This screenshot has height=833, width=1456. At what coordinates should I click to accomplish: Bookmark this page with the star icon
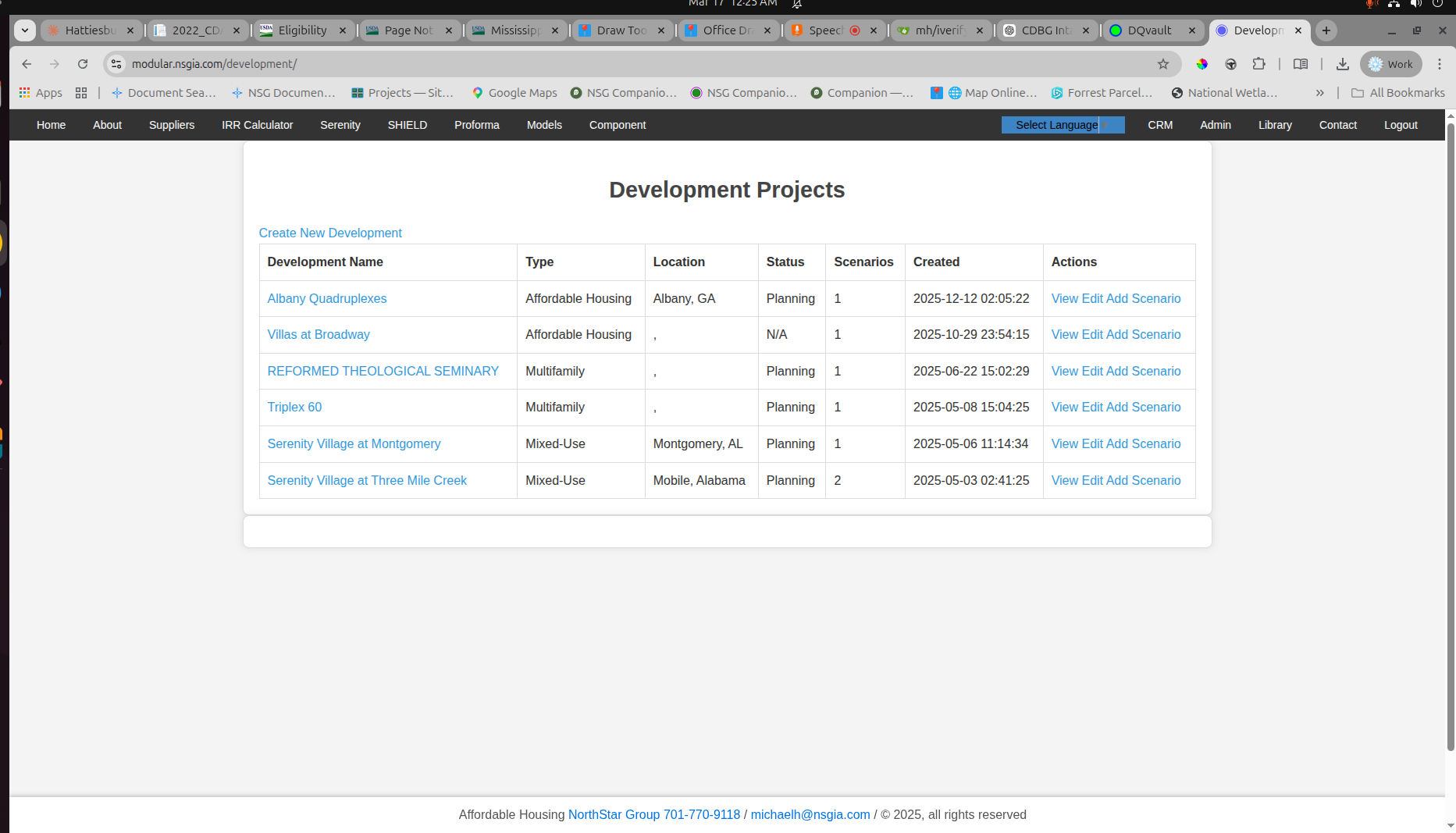1164,64
